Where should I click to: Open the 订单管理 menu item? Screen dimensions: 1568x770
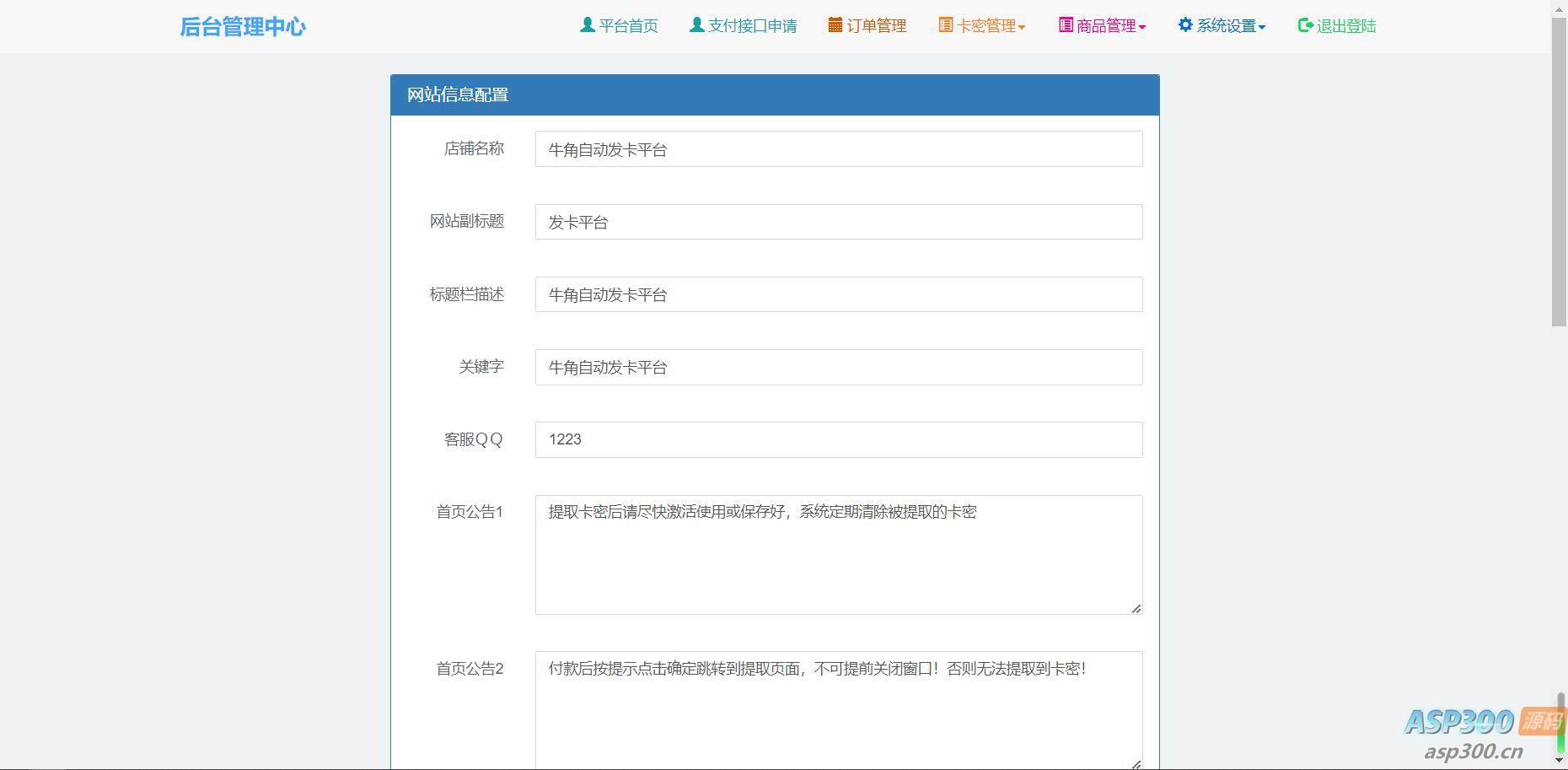tap(876, 26)
